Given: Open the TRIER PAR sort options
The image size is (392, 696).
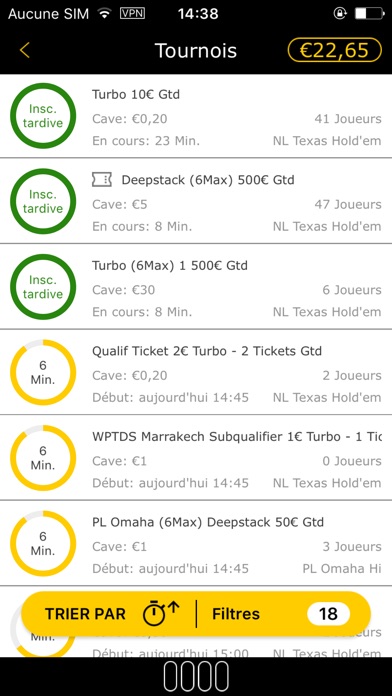Looking at the screenshot, I should coord(85,614).
